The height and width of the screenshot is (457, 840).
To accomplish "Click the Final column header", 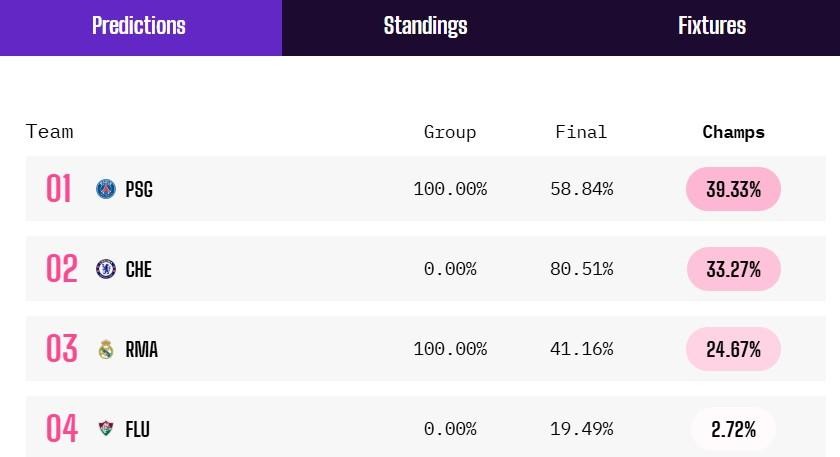I will [x=581, y=132].
